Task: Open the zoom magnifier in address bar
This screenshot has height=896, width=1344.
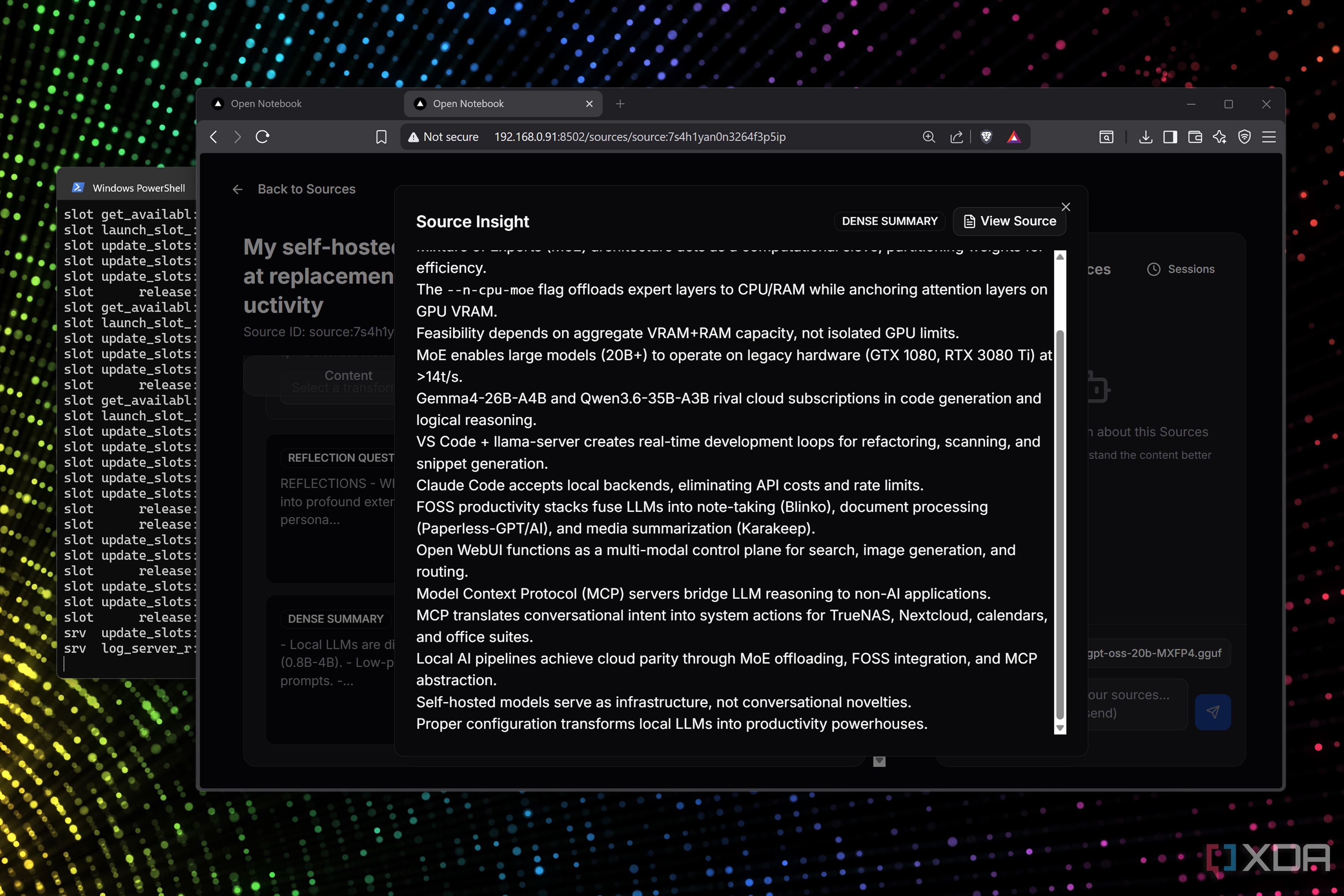Action: 929,137
